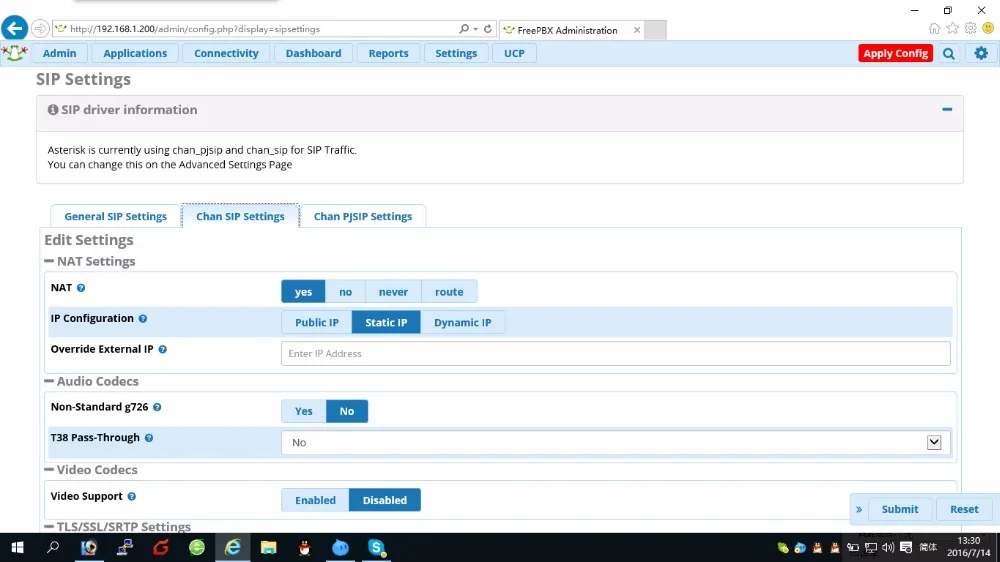
Task: Open File Explorer in the taskbar
Action: 268,547
